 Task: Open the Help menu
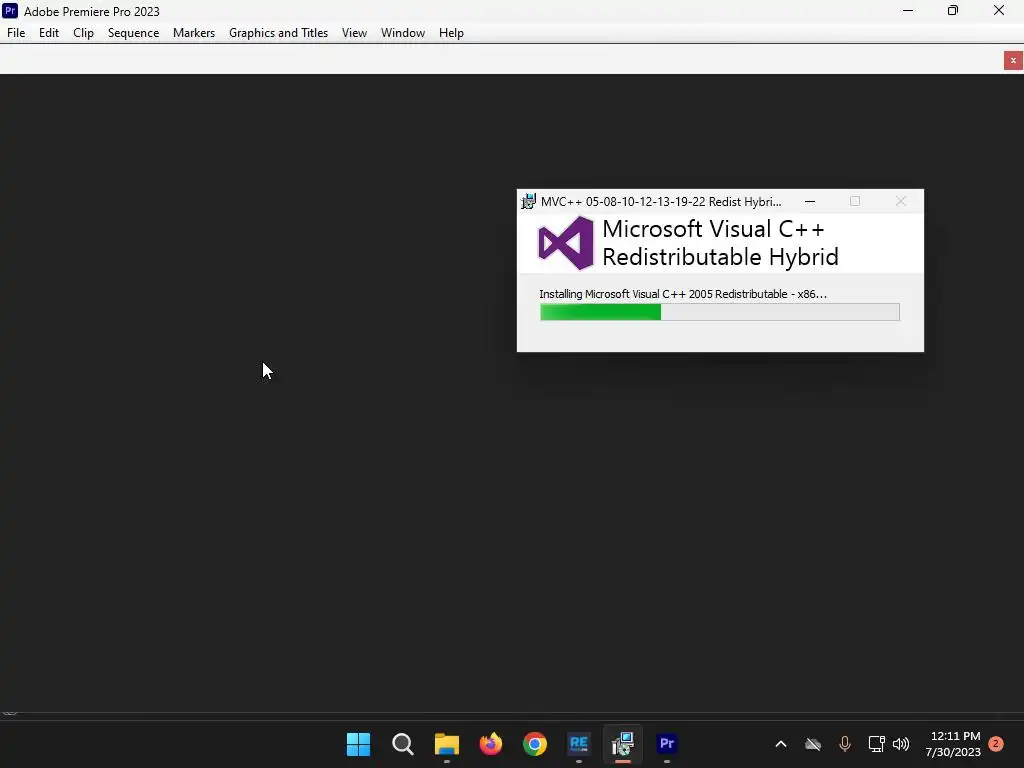[x=451, y=33]
